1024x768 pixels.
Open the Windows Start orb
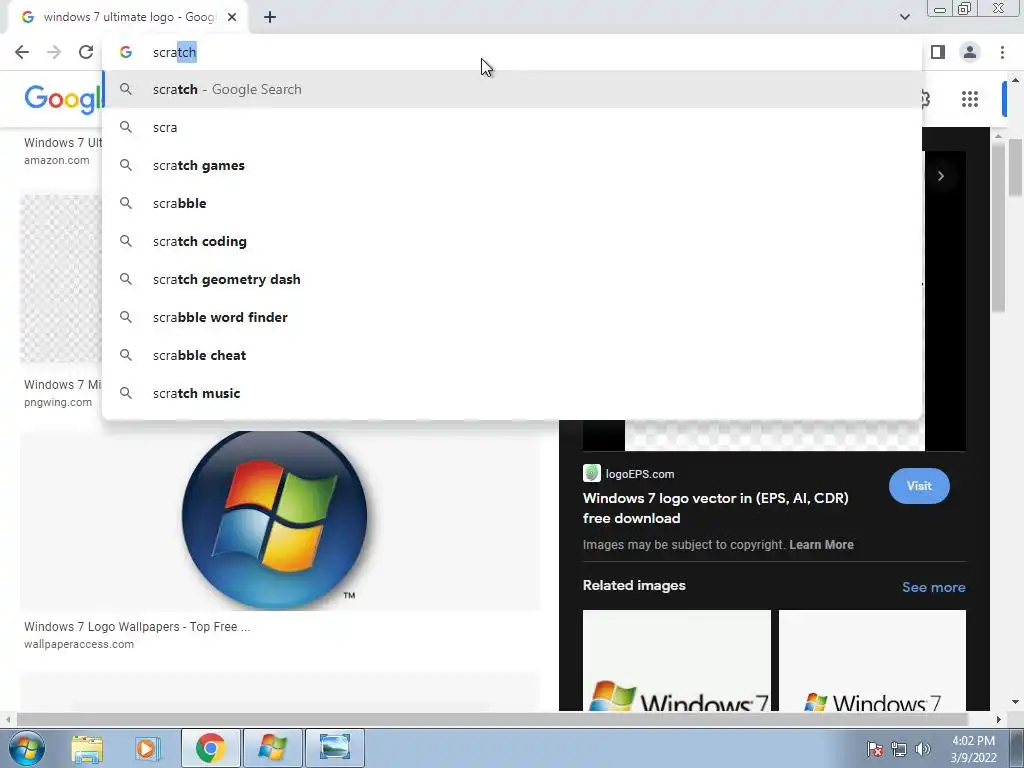pyautogui.click(x=26, y=748)
